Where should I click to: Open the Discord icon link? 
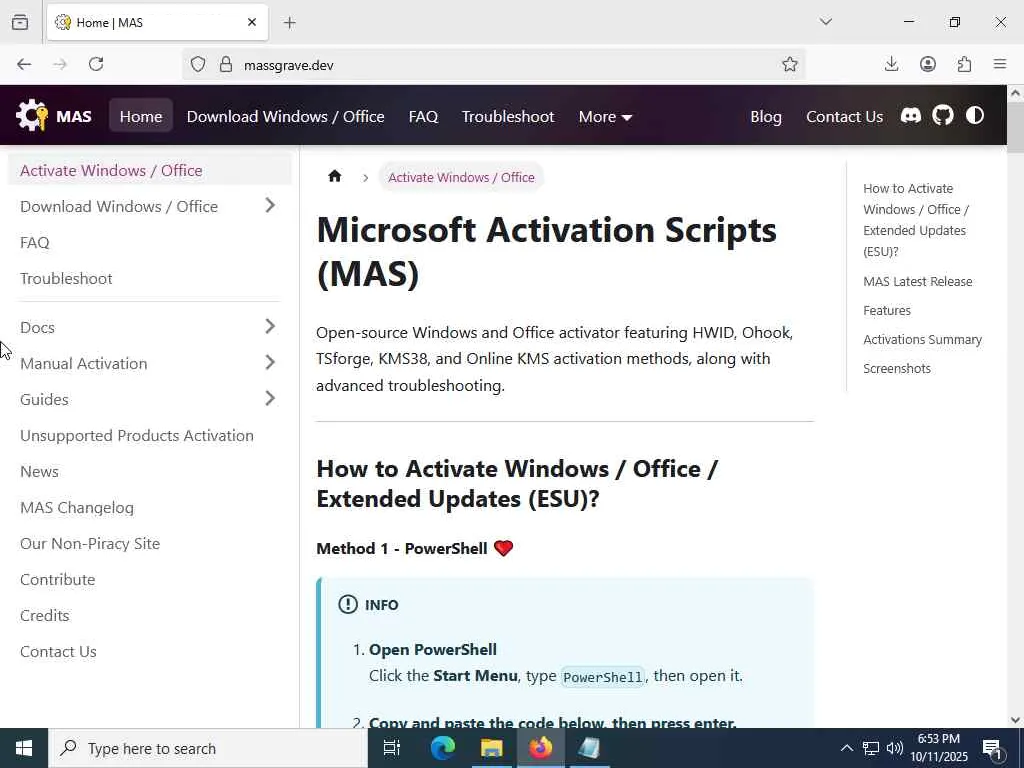coord(910,116)
